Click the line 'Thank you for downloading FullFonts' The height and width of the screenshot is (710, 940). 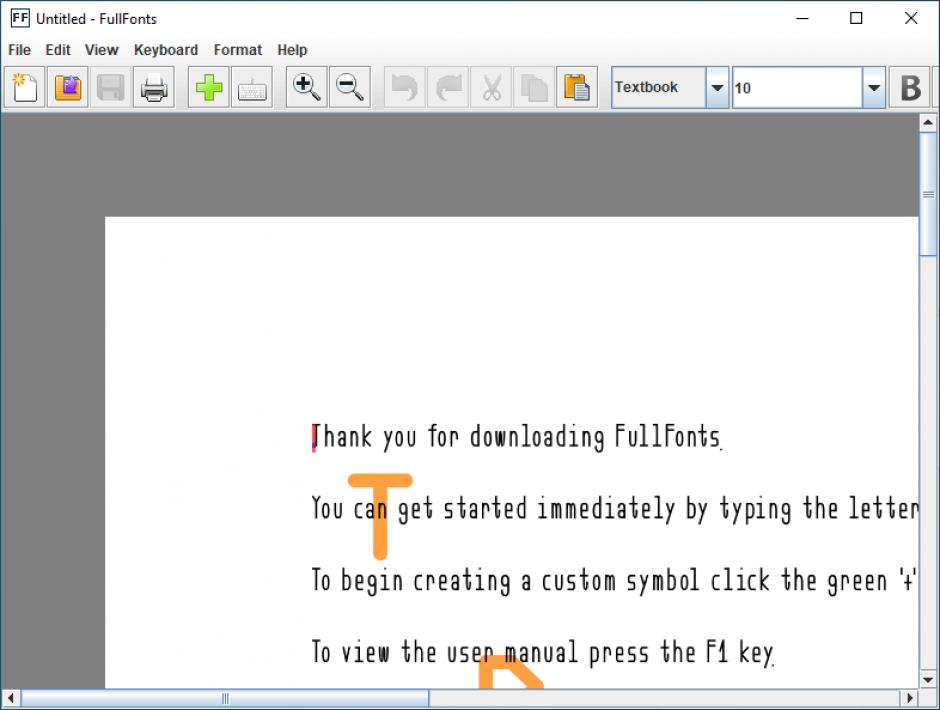pos(516,437)
